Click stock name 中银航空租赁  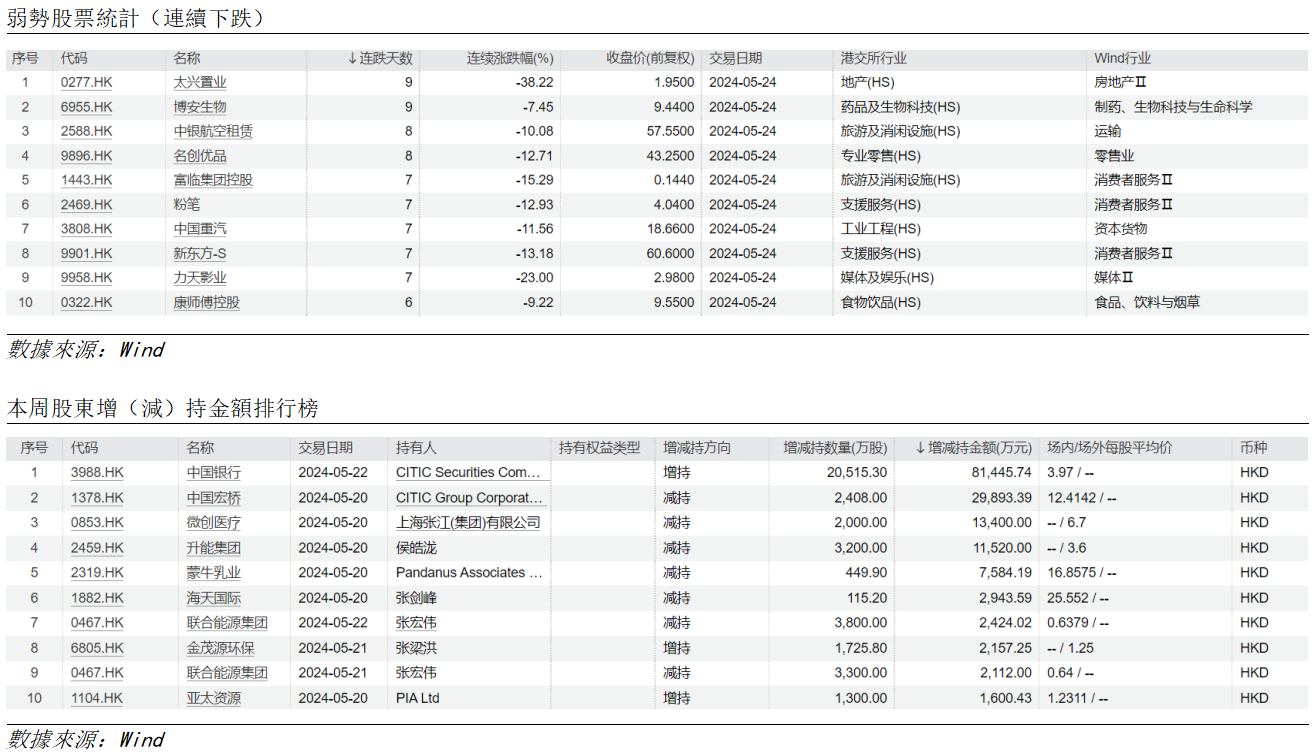(x=213, y=131)
